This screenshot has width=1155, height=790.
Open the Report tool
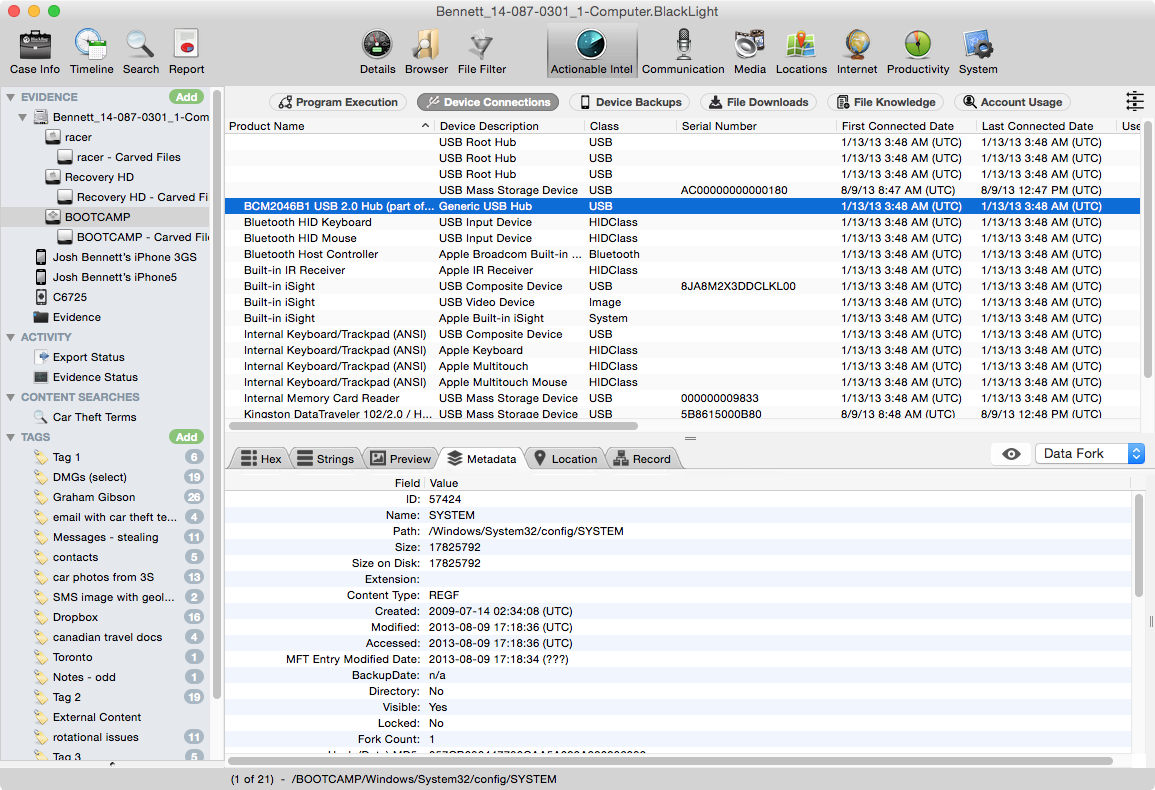pos(186,45)
